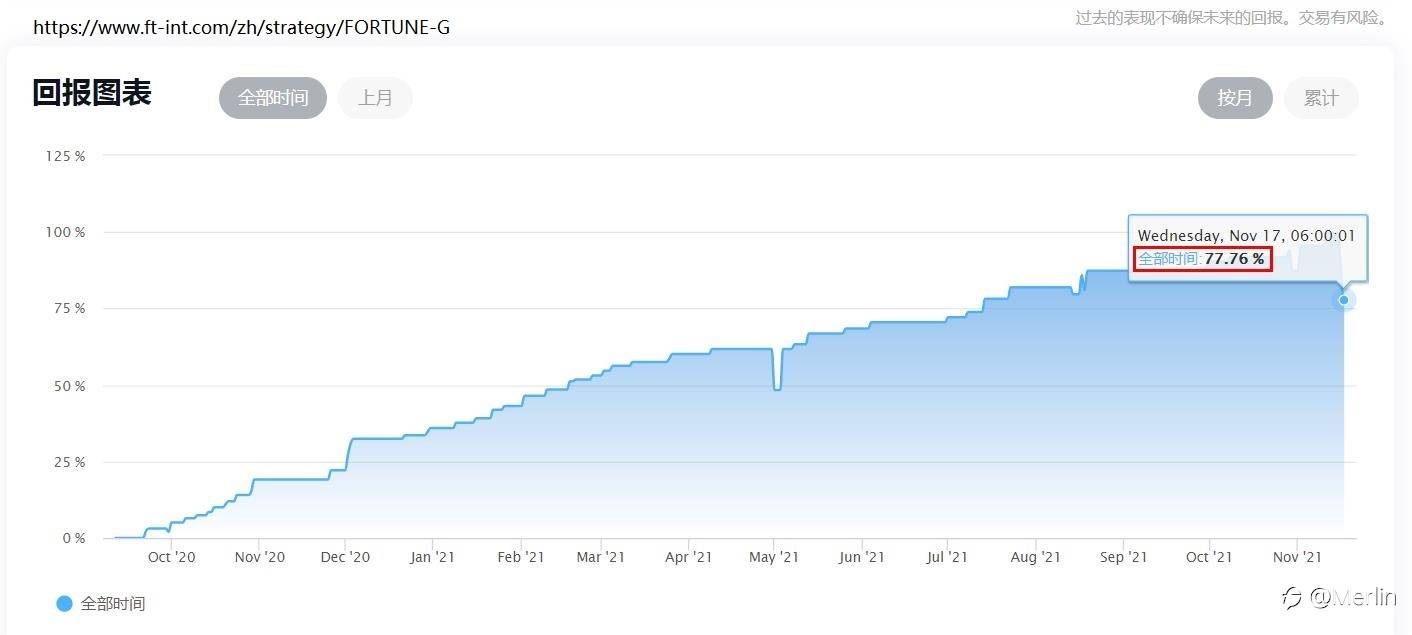1412x635 pixels.
Task: Click the Nov '21 x-axis label
Action: (1297, 557)
